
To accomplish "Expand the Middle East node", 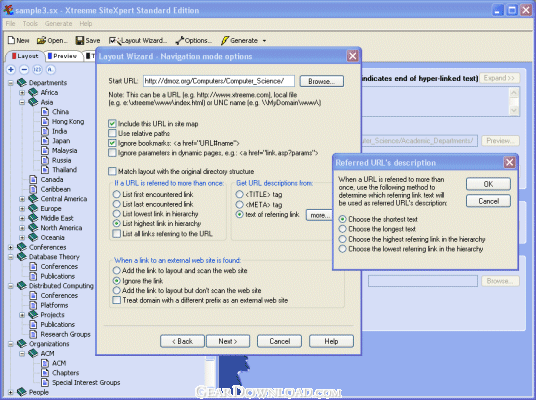I will [22, 218].
